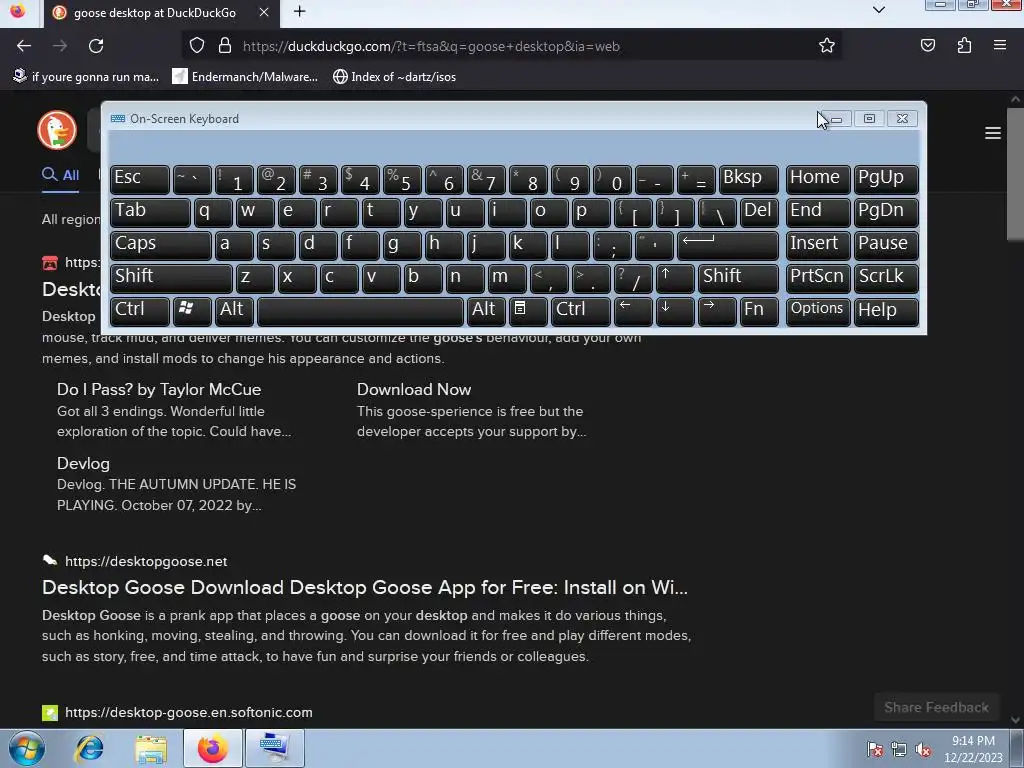Click the Options key on On-Screen Keyboard
The width and height of the screenshot is (1024, 768).
click(x=818, y=311)
